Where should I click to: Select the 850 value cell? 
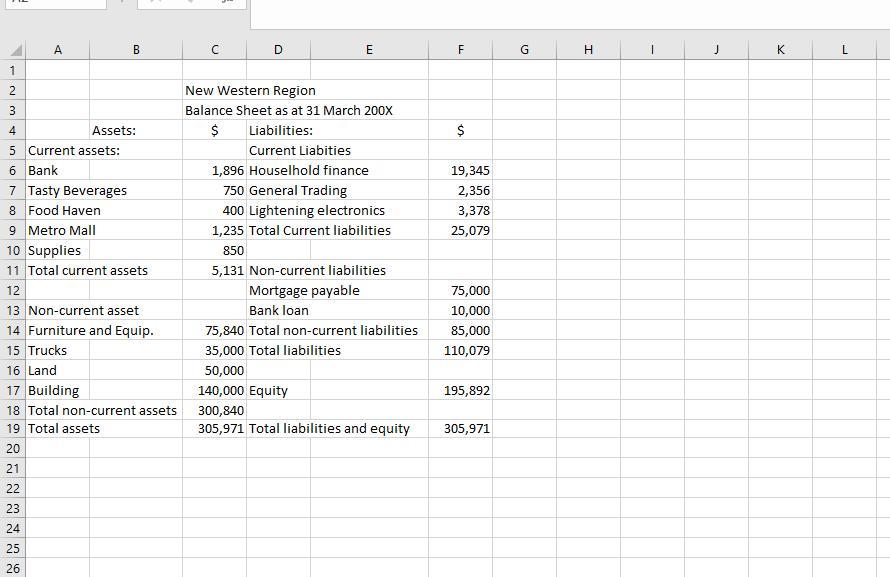[215, 250]
